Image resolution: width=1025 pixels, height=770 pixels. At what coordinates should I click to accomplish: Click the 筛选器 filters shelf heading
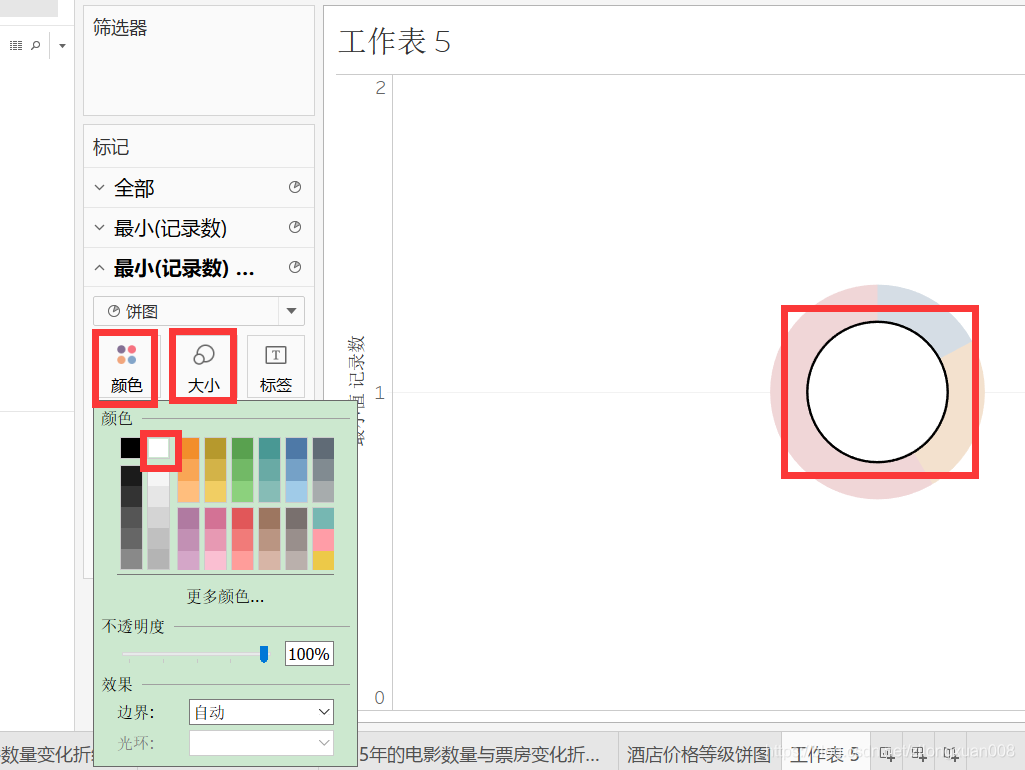[x=120, y=27]
